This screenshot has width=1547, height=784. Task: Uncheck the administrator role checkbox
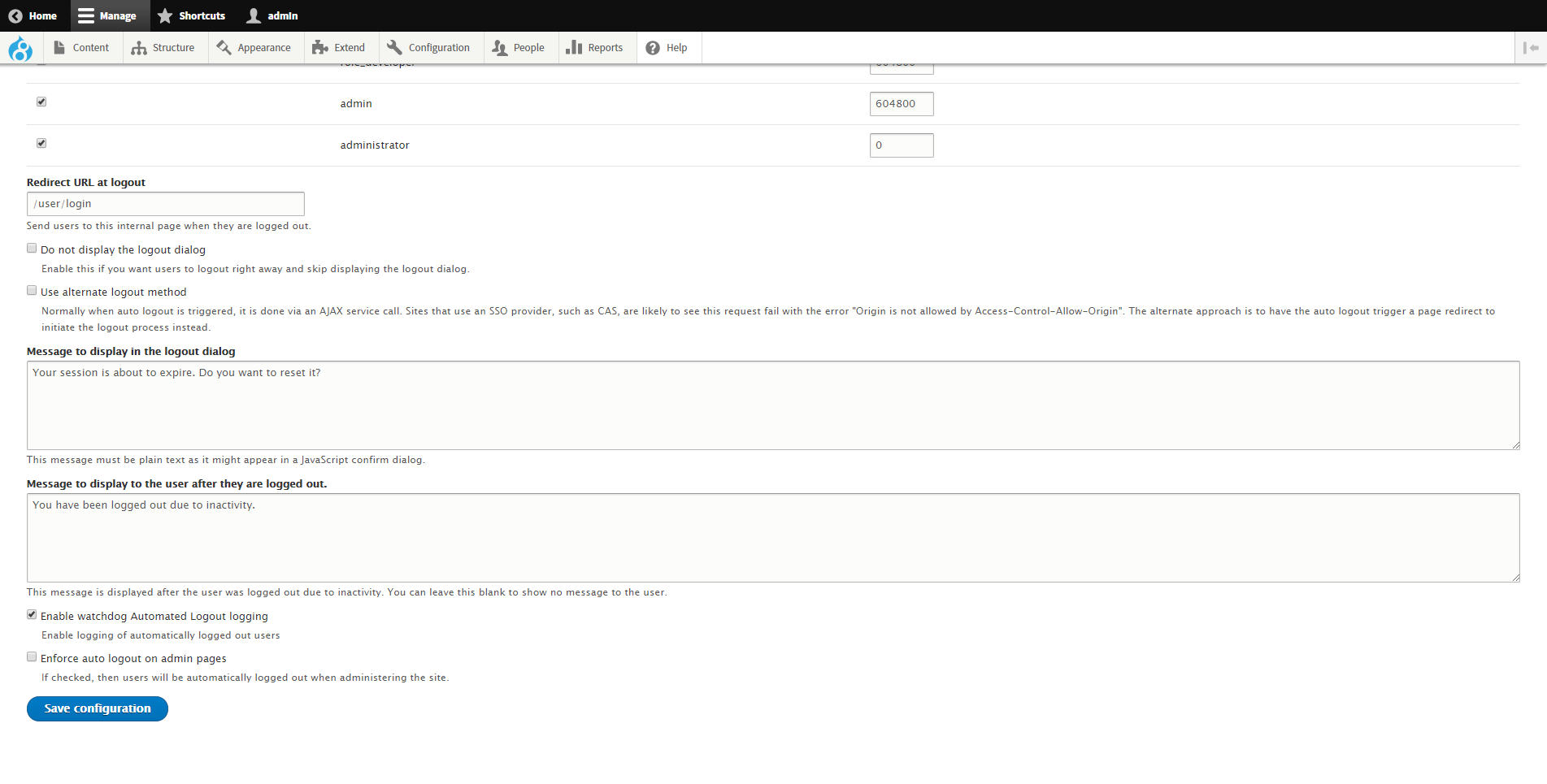click(41, 144)
